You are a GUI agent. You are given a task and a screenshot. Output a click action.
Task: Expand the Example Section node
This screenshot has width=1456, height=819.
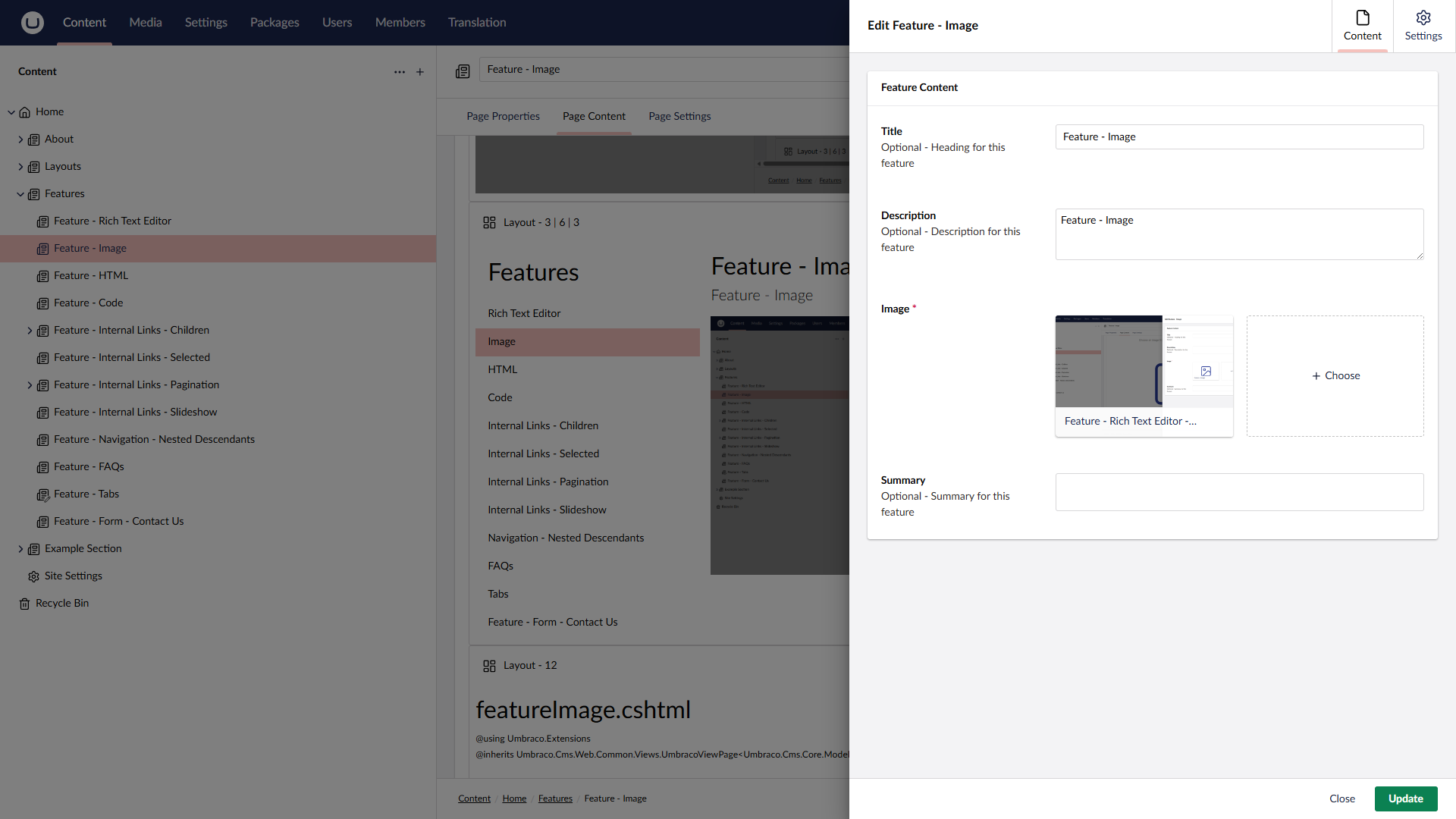click(x=20, y=549)
